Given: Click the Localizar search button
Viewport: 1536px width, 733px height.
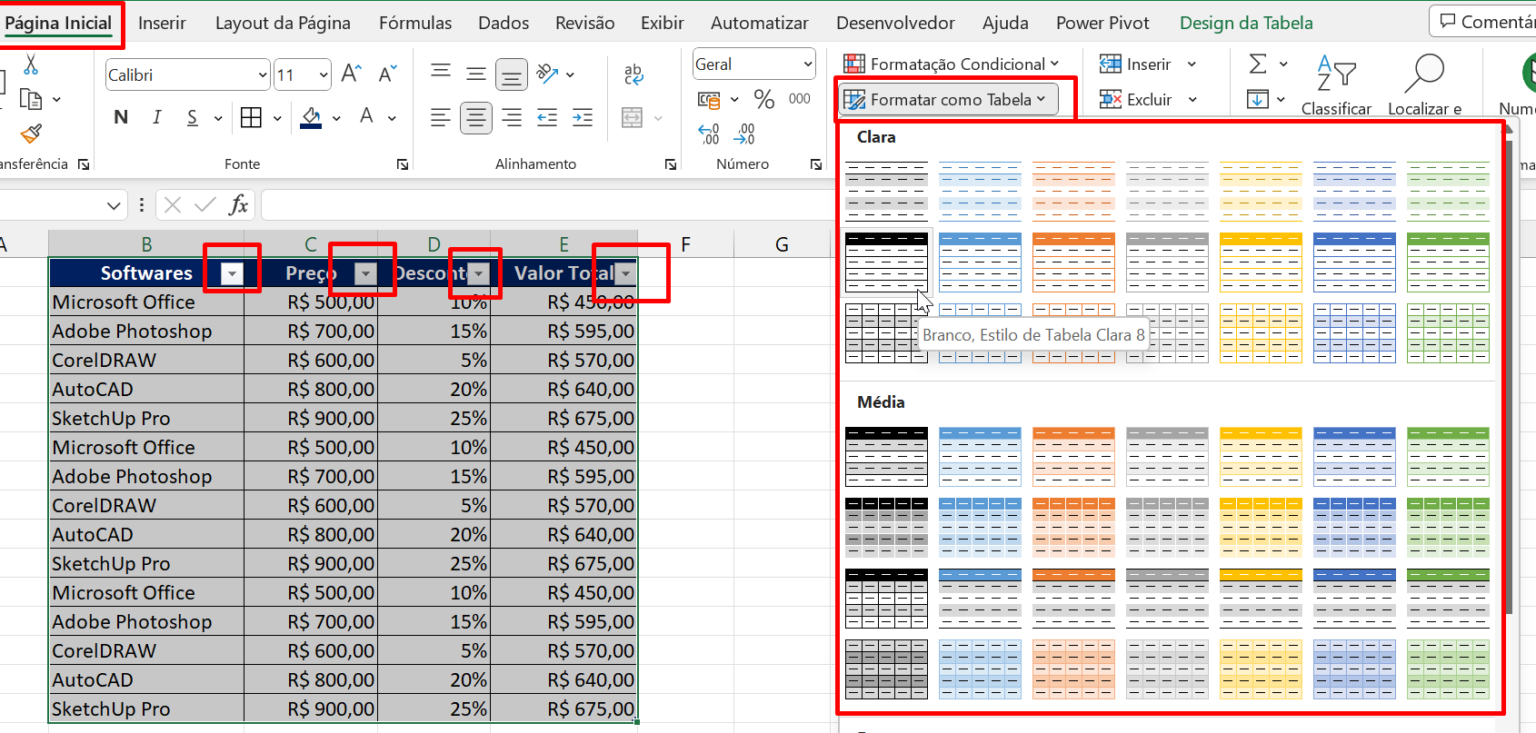Looking at the screenshot, I should [x=1425, y=84].
